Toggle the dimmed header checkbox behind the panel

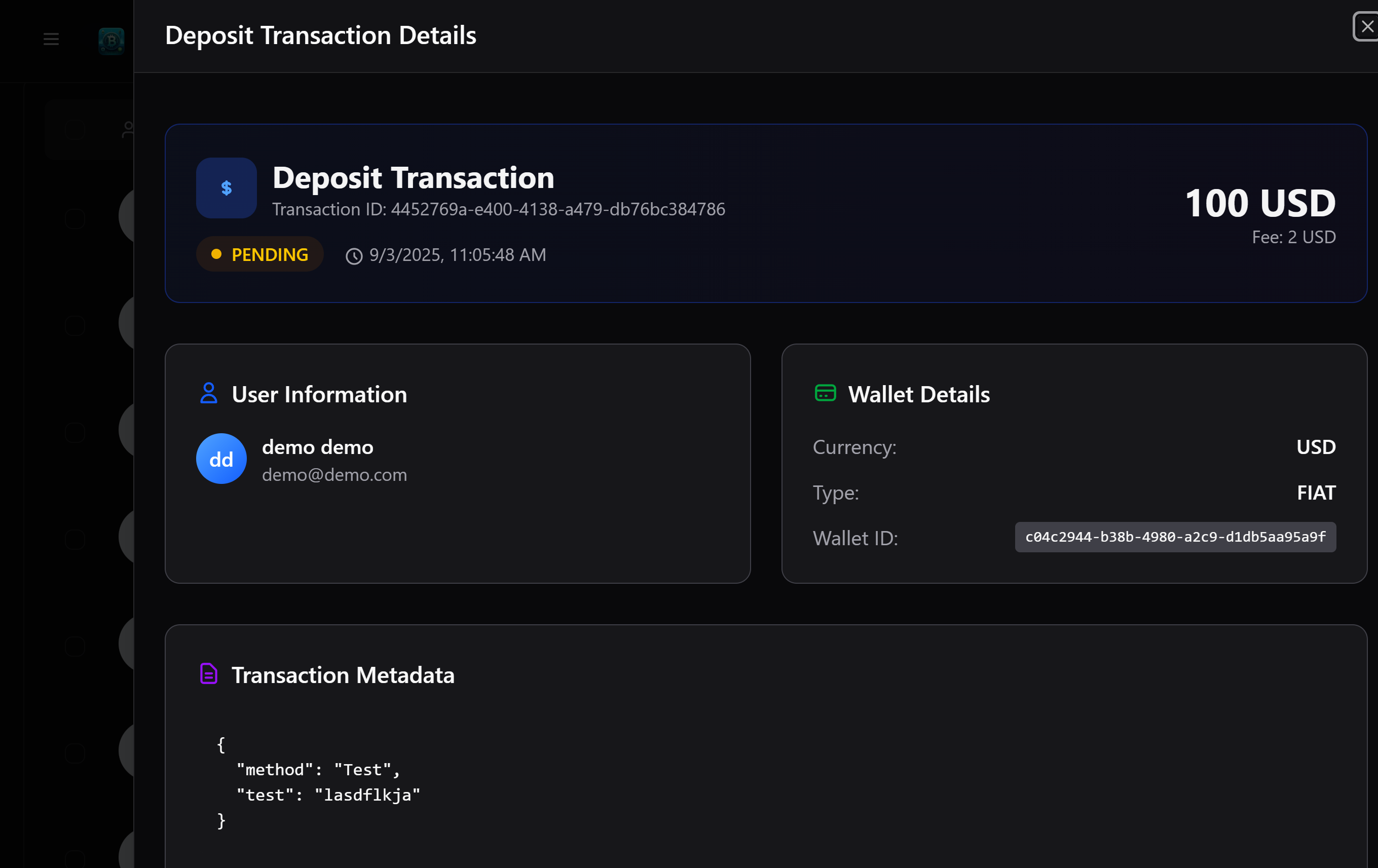click(75, 129)
